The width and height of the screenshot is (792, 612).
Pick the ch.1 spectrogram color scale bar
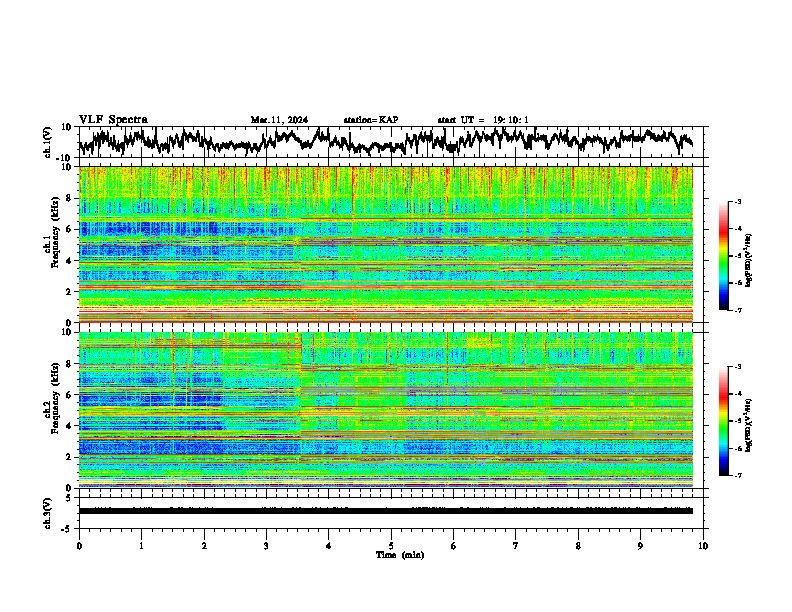tap(723, 256)
